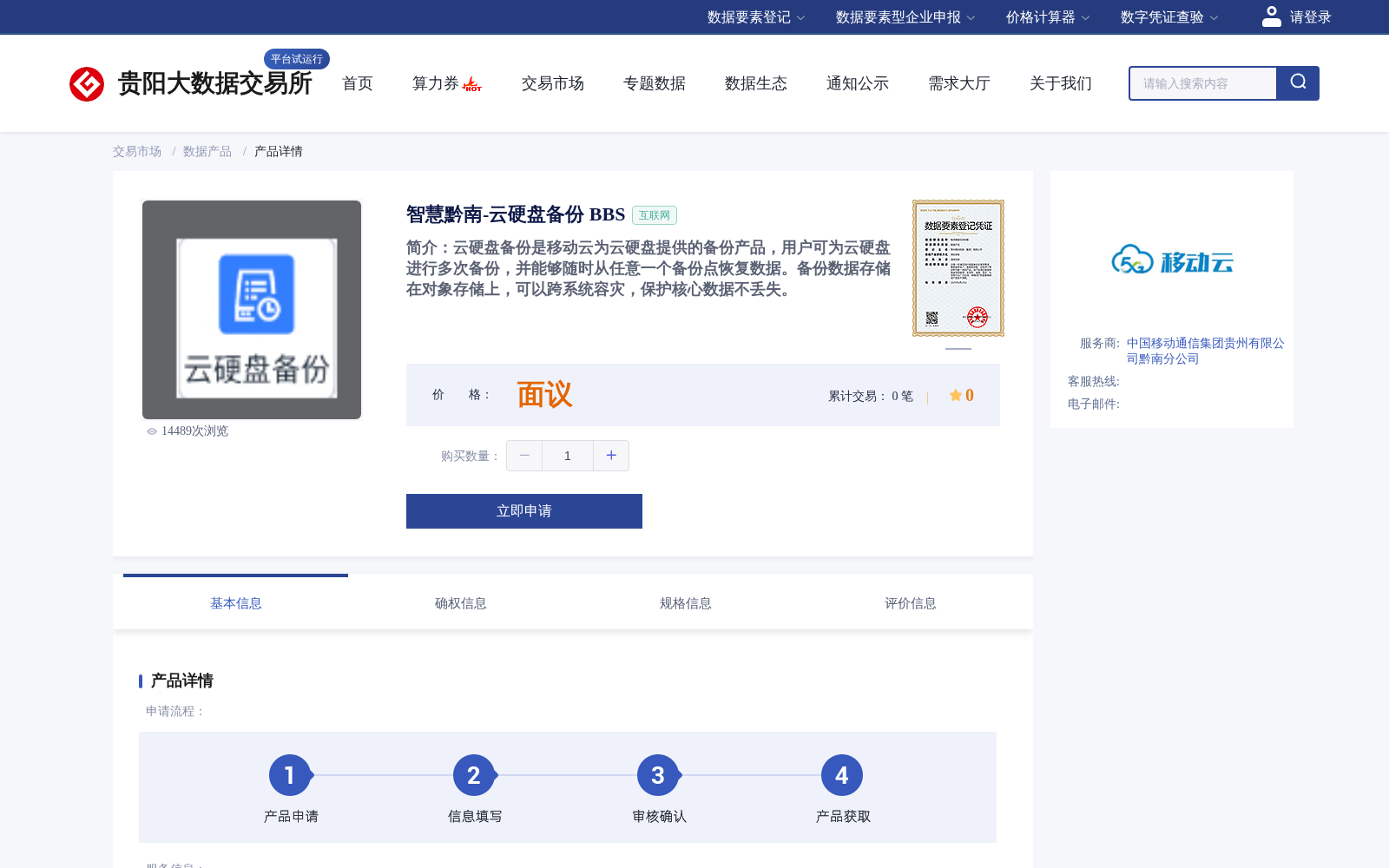
Task: Click the 中国移动通信集团贵州有限公司黔南分公司 provider link
Action: (1205, 351)
